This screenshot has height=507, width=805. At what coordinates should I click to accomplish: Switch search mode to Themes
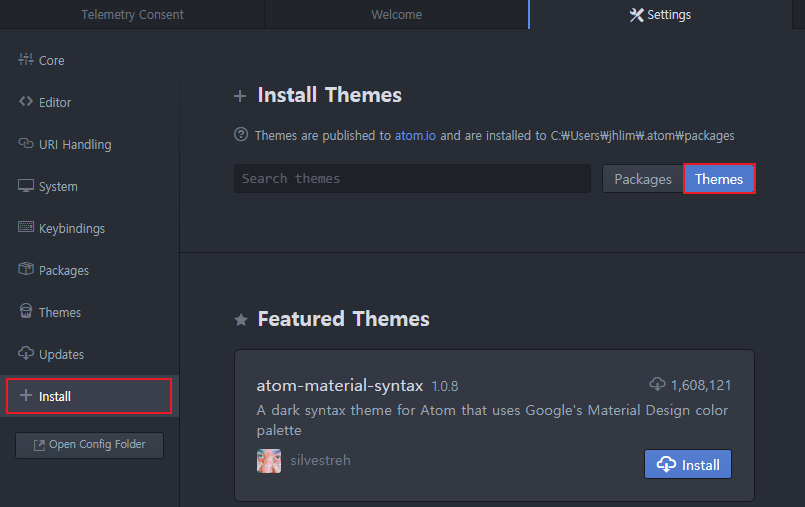click(x=719, y=179)
